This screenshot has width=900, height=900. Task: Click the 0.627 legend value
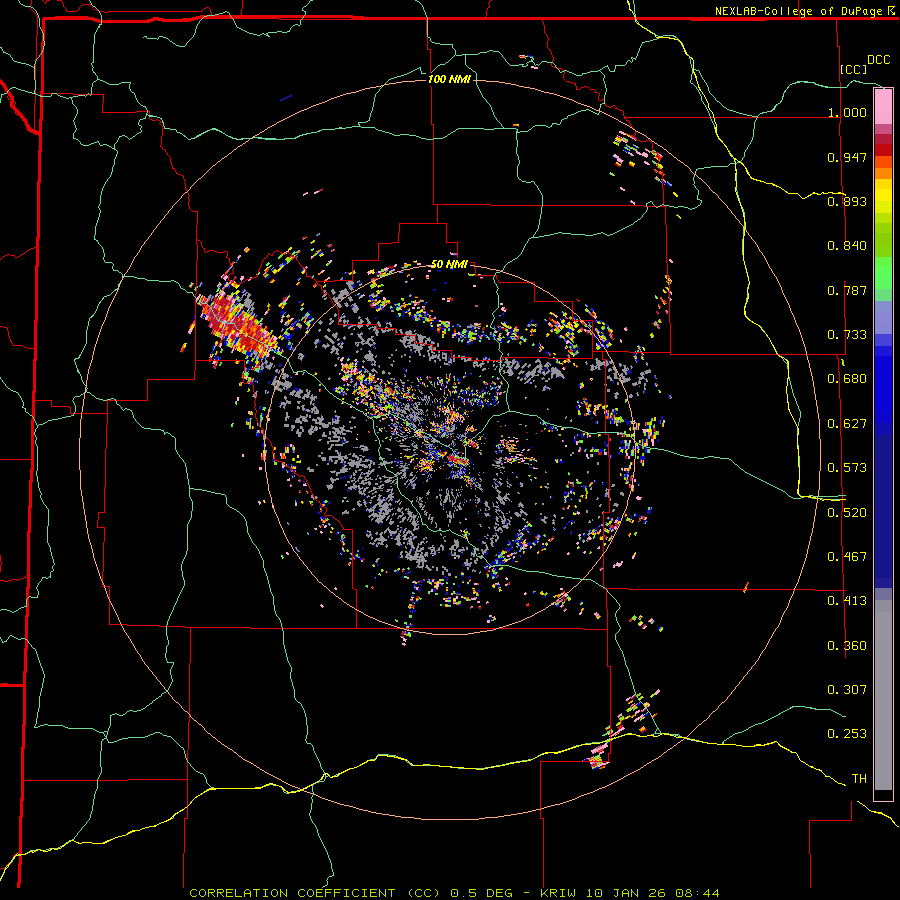(x=847, y=424)
